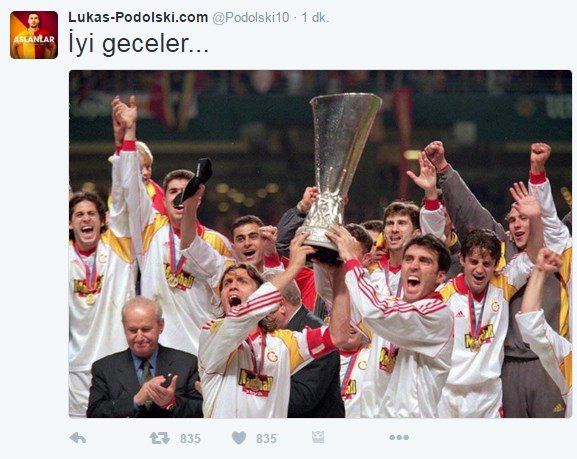Click the black cap held up in photo

tap(194, 181)
